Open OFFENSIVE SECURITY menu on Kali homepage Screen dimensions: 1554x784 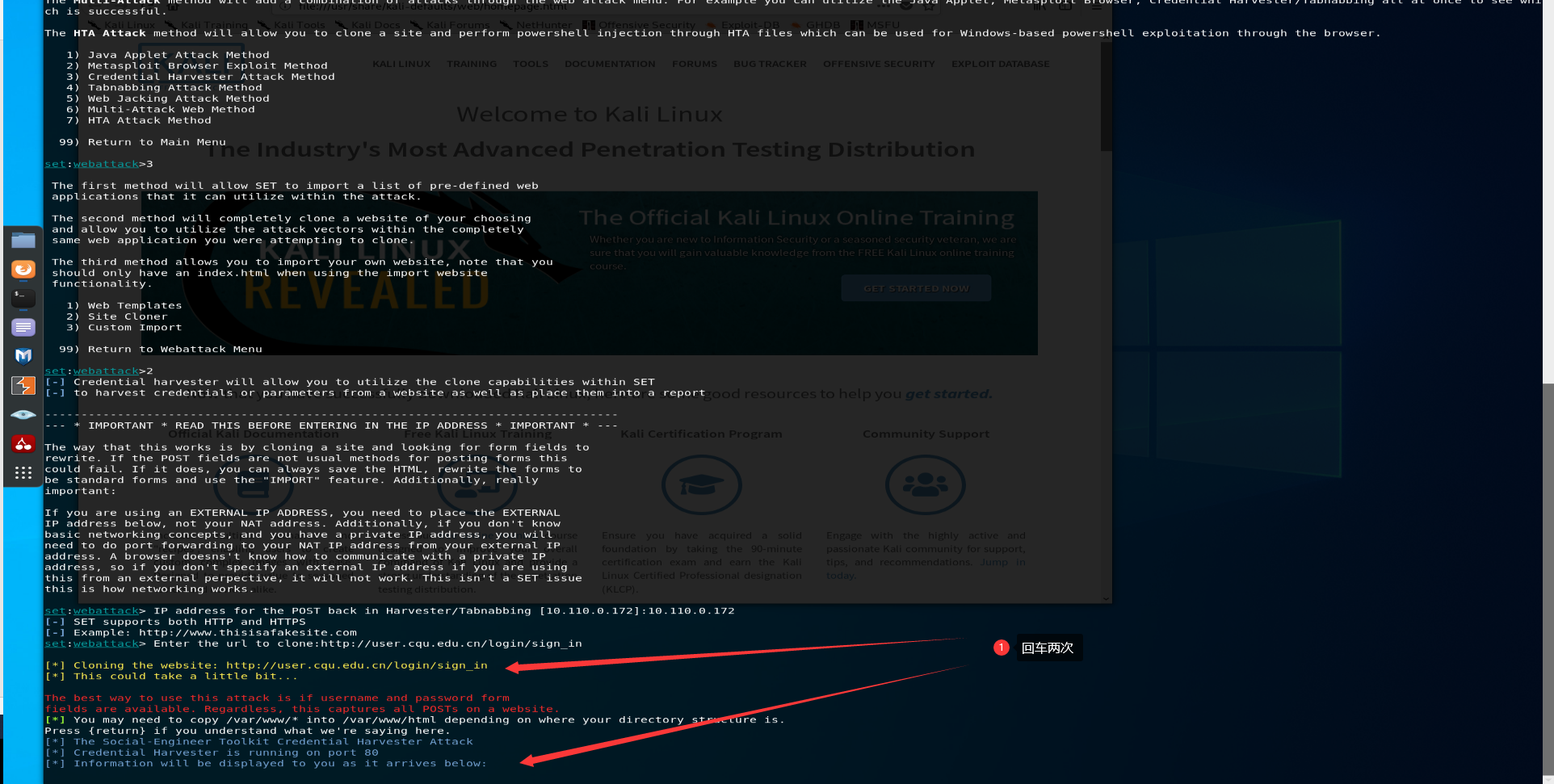coord(879,64)
